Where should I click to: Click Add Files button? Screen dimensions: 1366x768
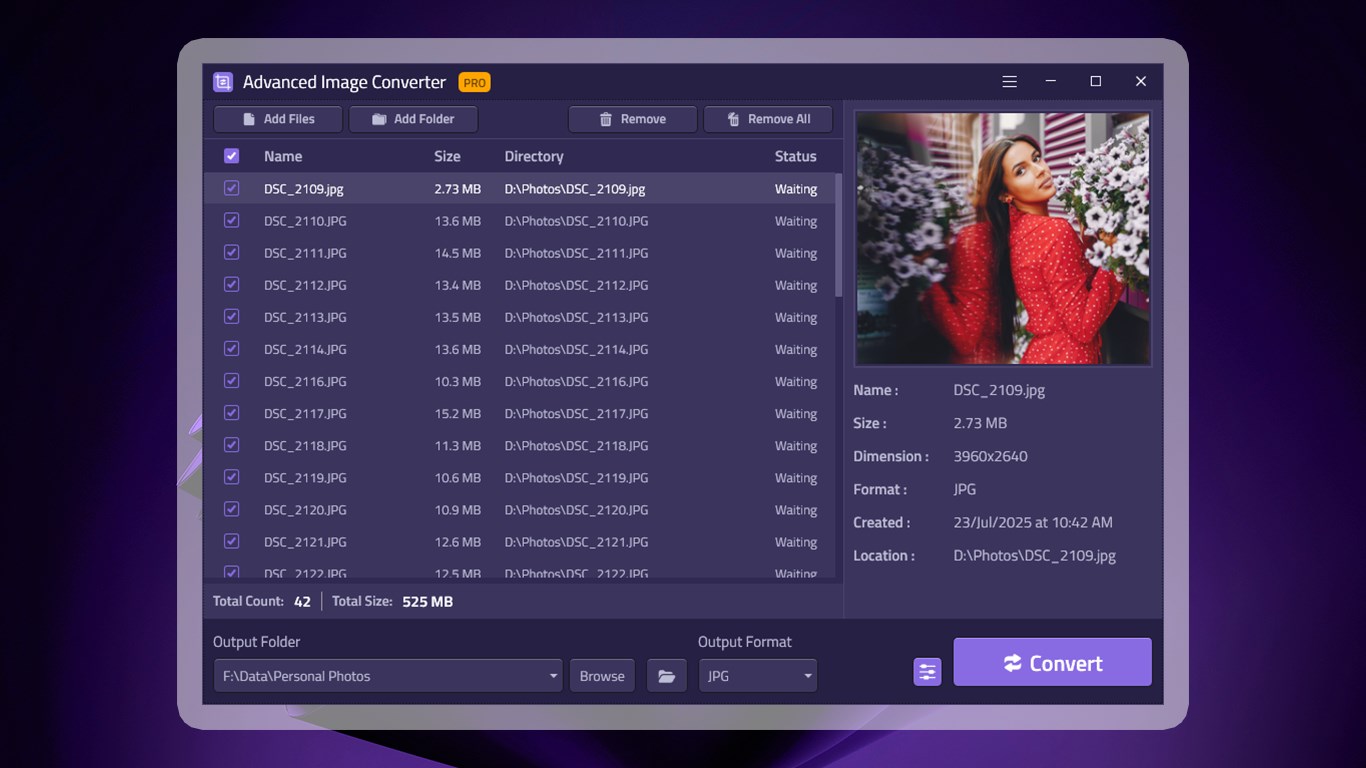278,119
